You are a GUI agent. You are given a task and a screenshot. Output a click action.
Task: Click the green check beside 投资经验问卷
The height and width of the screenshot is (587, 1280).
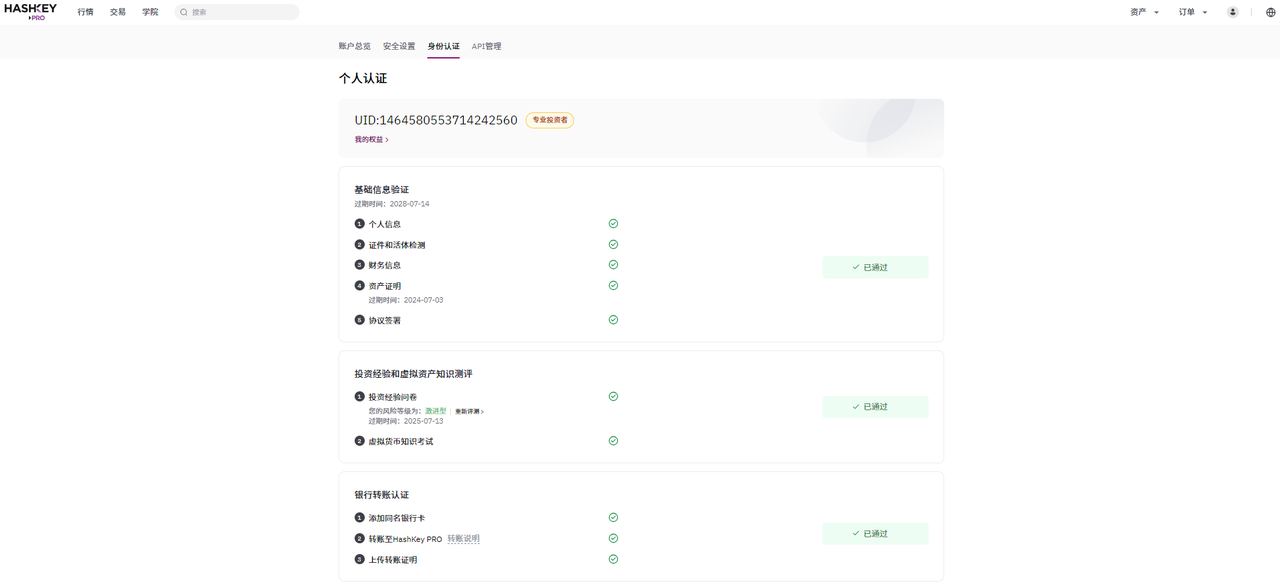[613, 396]
